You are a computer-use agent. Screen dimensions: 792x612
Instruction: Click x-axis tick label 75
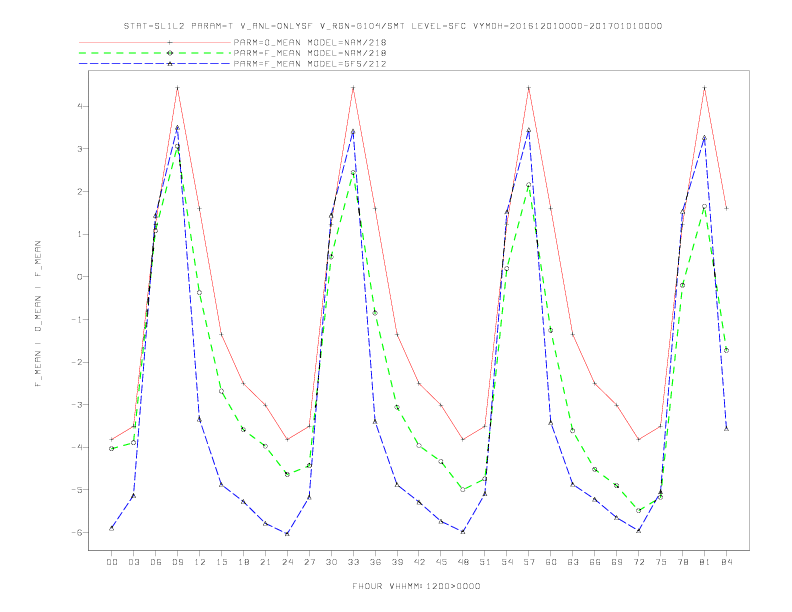click(661, 562)
